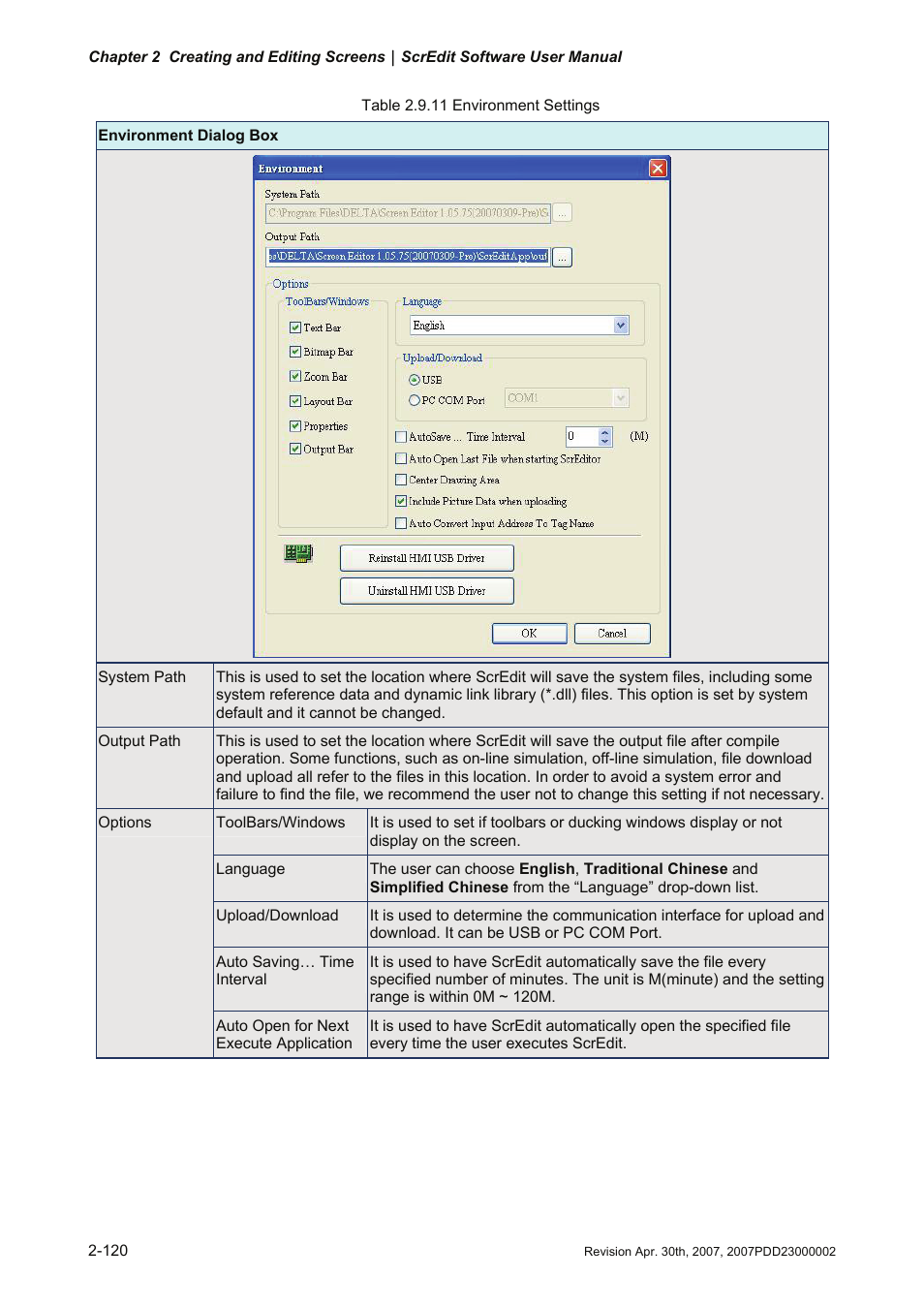Select the System Path row label
This screenshot has width=924, height=1309.
pos(142,677)
